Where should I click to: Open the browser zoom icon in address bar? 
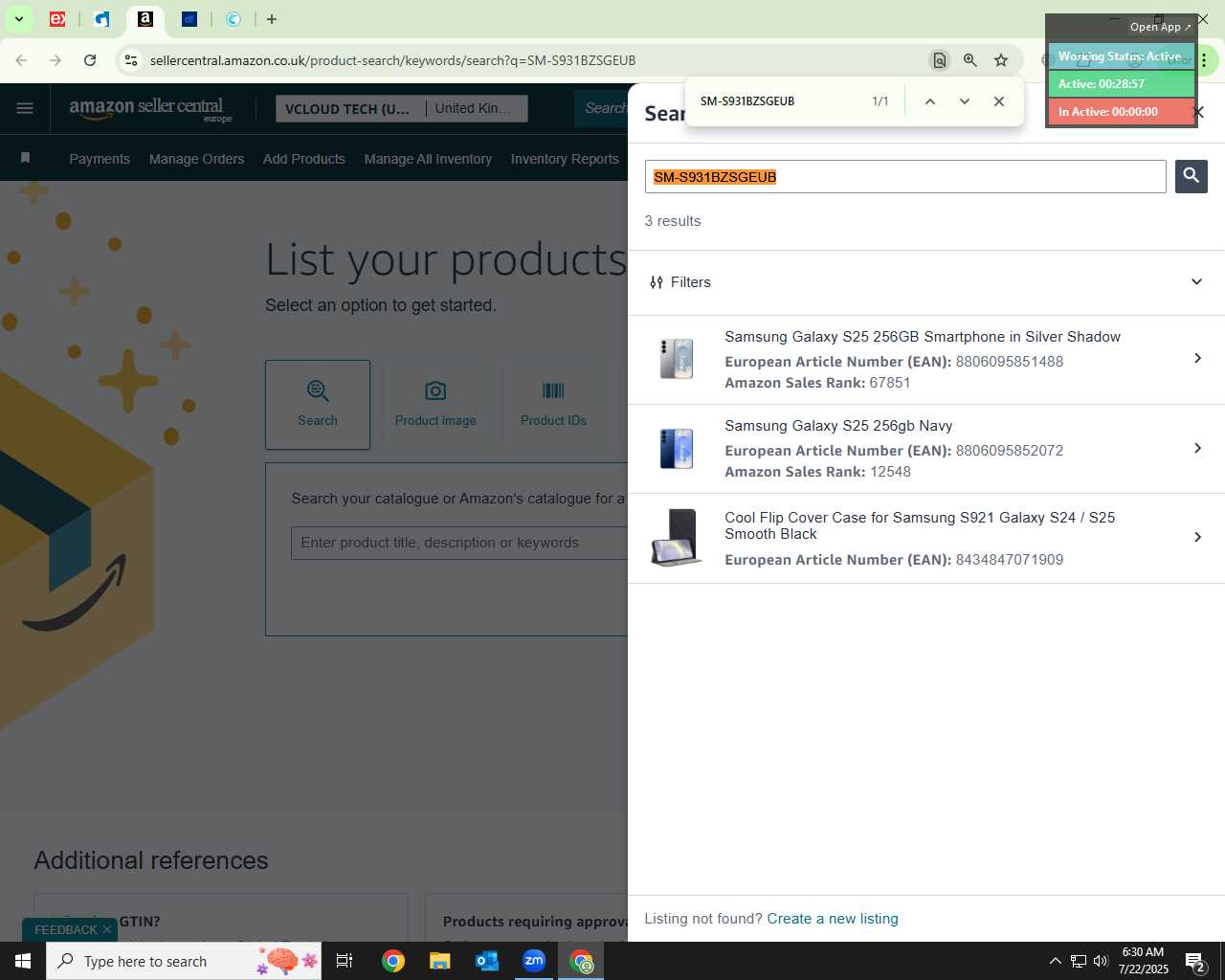pos(970,60)
